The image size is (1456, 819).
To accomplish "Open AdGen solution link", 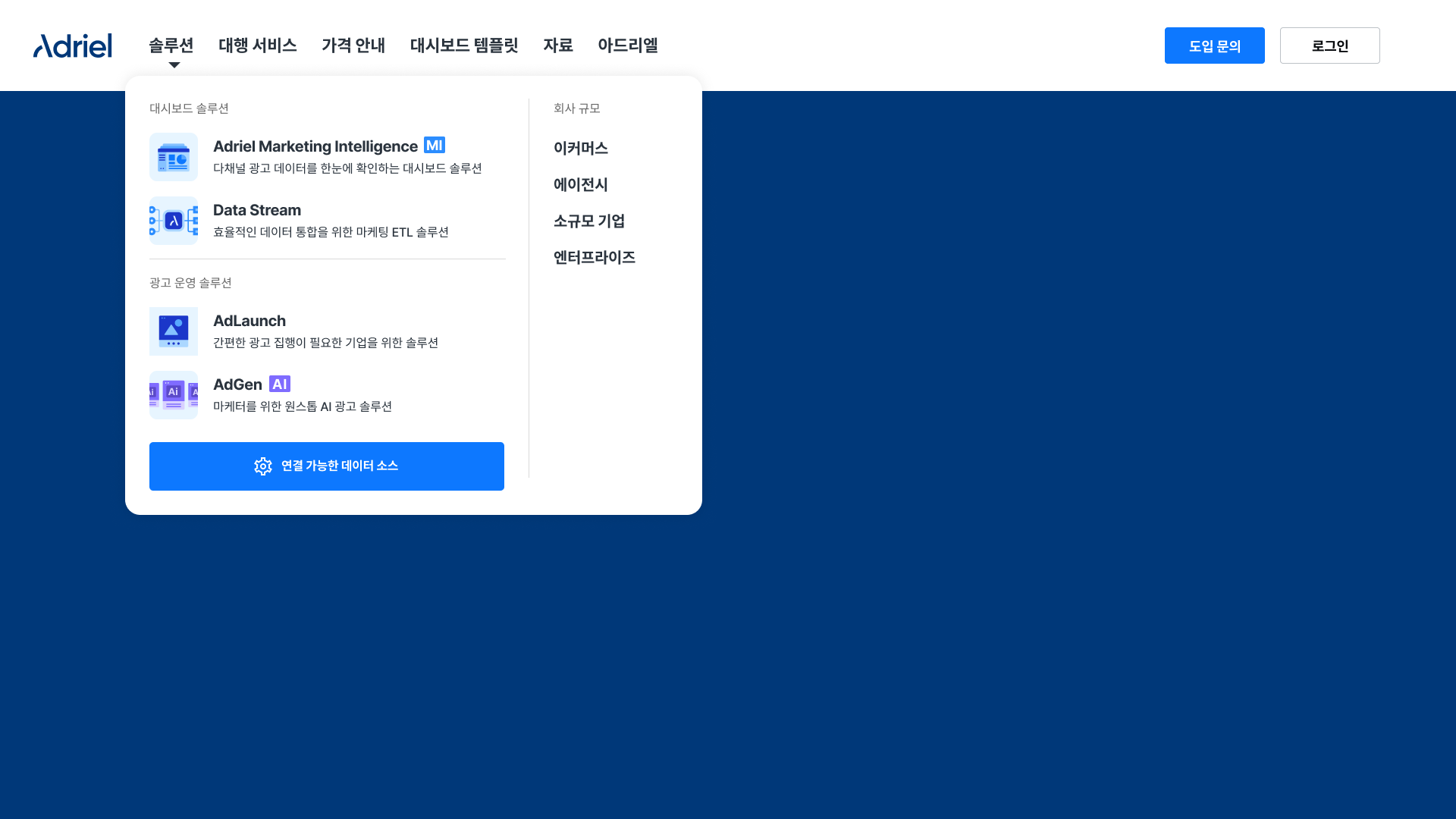I will pyautogui.click(x=237, y=384).
